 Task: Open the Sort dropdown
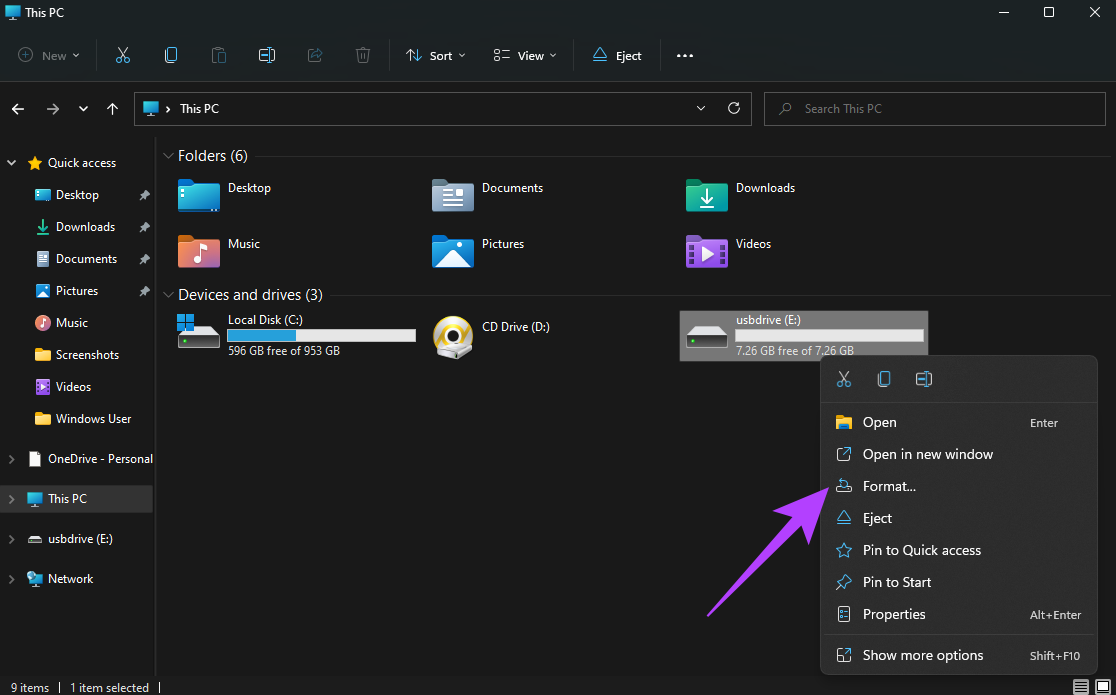click(x=436, y=56)
